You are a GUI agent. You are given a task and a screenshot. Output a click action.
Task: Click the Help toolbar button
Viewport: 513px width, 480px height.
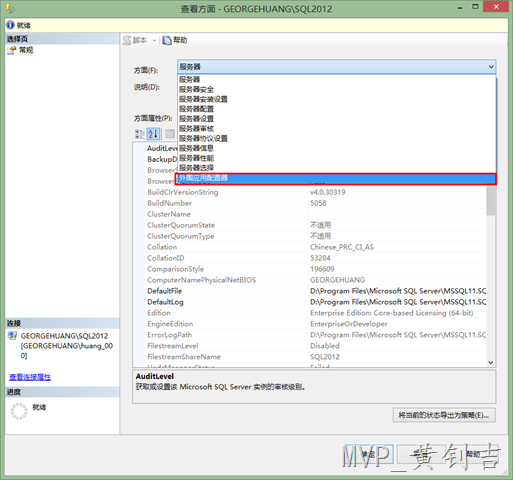(175, 40)
